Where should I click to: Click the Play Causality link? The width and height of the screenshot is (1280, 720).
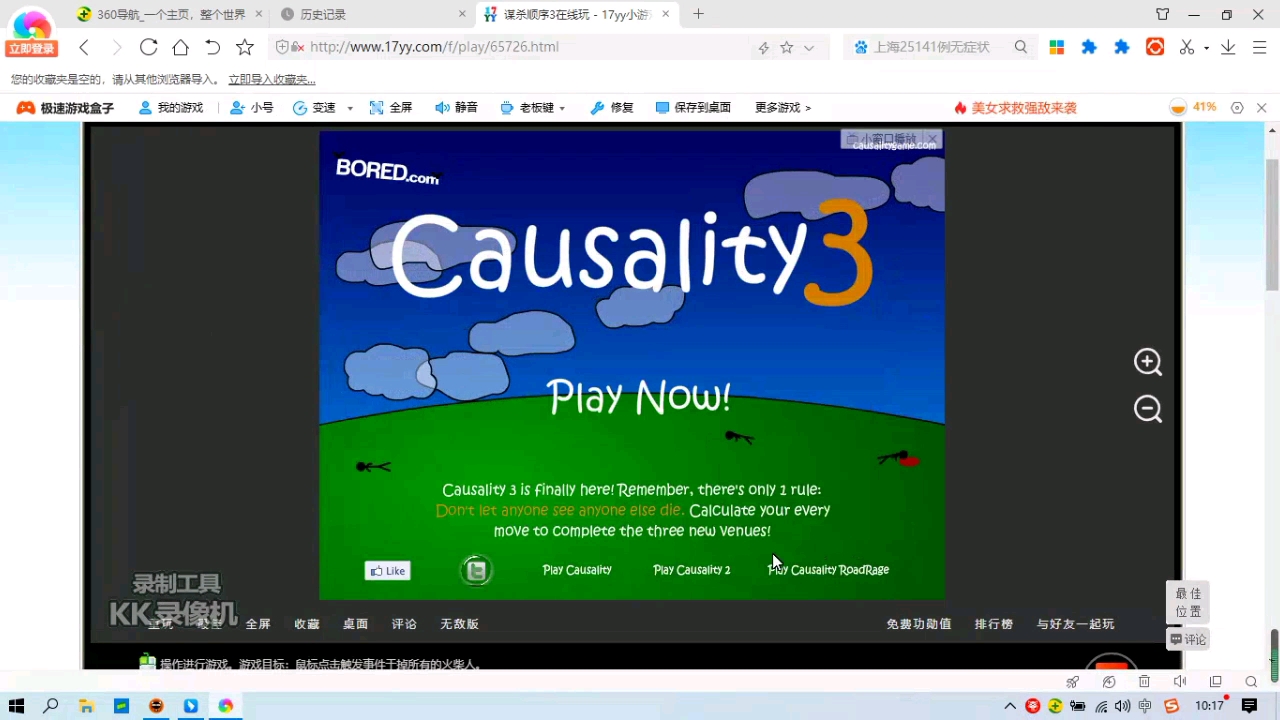(x=577, y=570)
